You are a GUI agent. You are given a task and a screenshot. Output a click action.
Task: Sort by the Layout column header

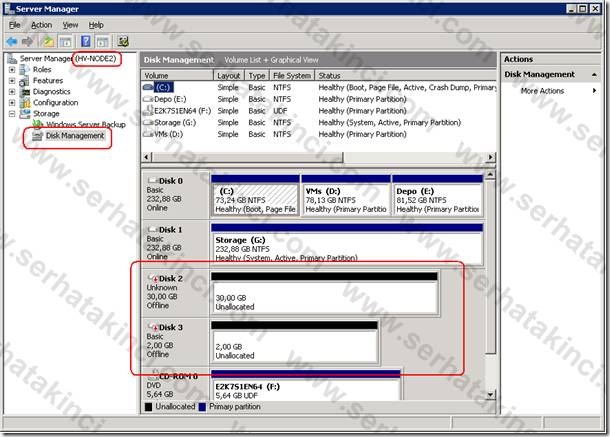tap(229, 75)
